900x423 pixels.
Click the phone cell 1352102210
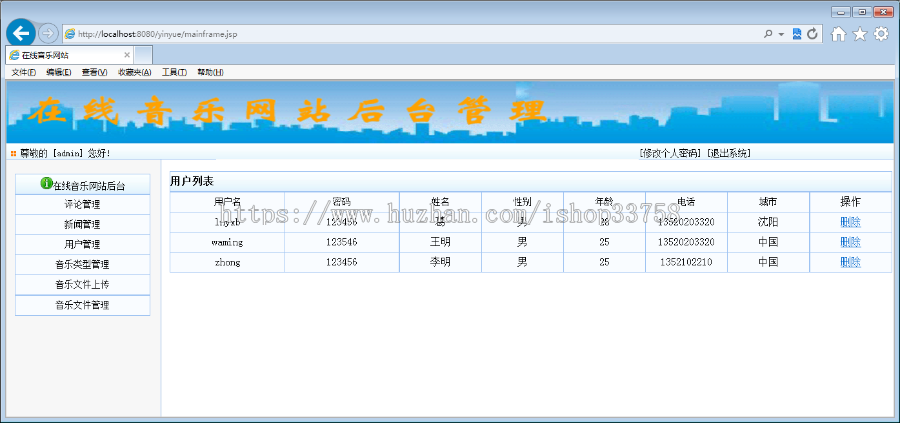[686, 262]
